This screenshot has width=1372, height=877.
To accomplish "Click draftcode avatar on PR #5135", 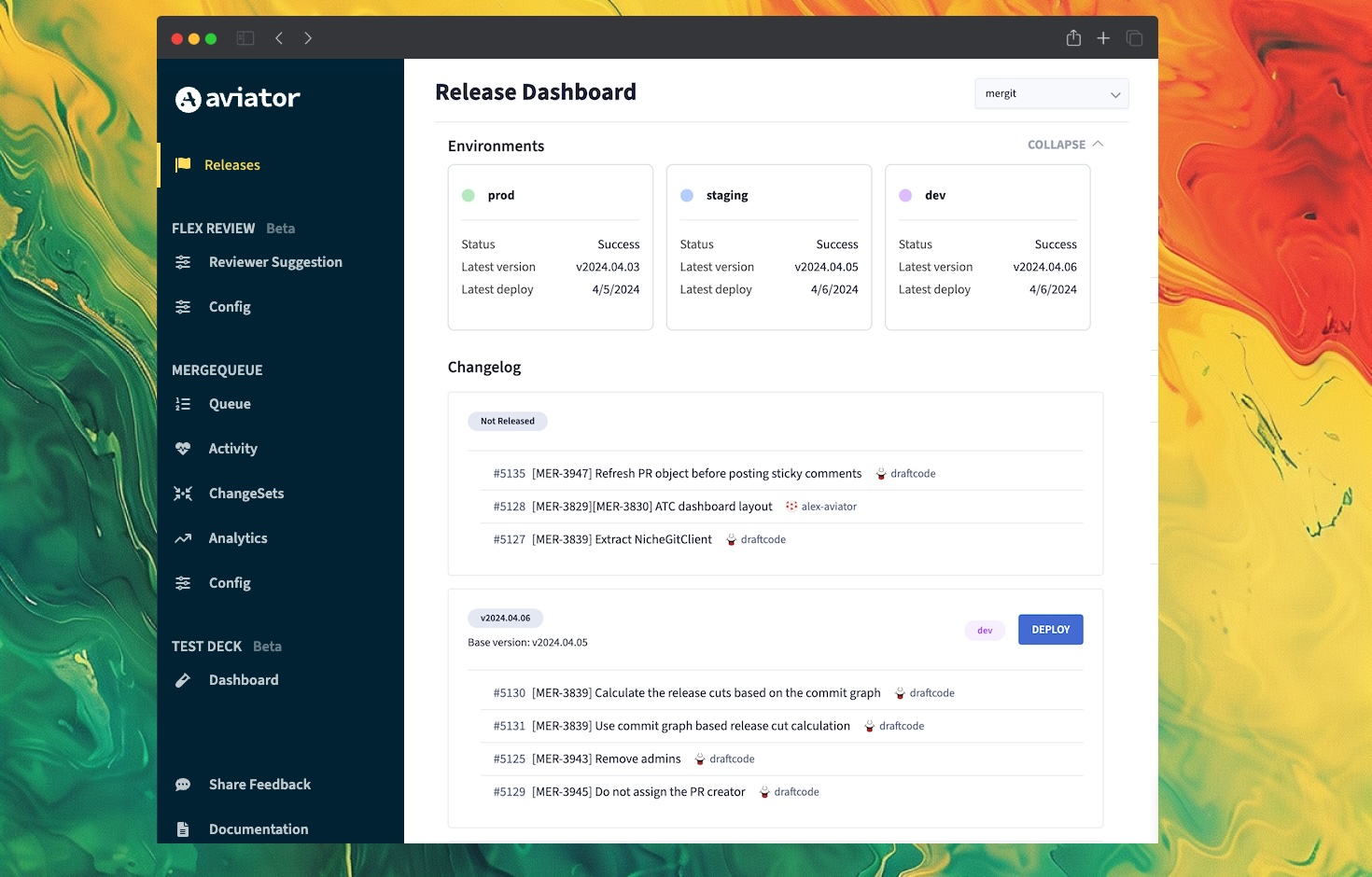I will point(881,474).
